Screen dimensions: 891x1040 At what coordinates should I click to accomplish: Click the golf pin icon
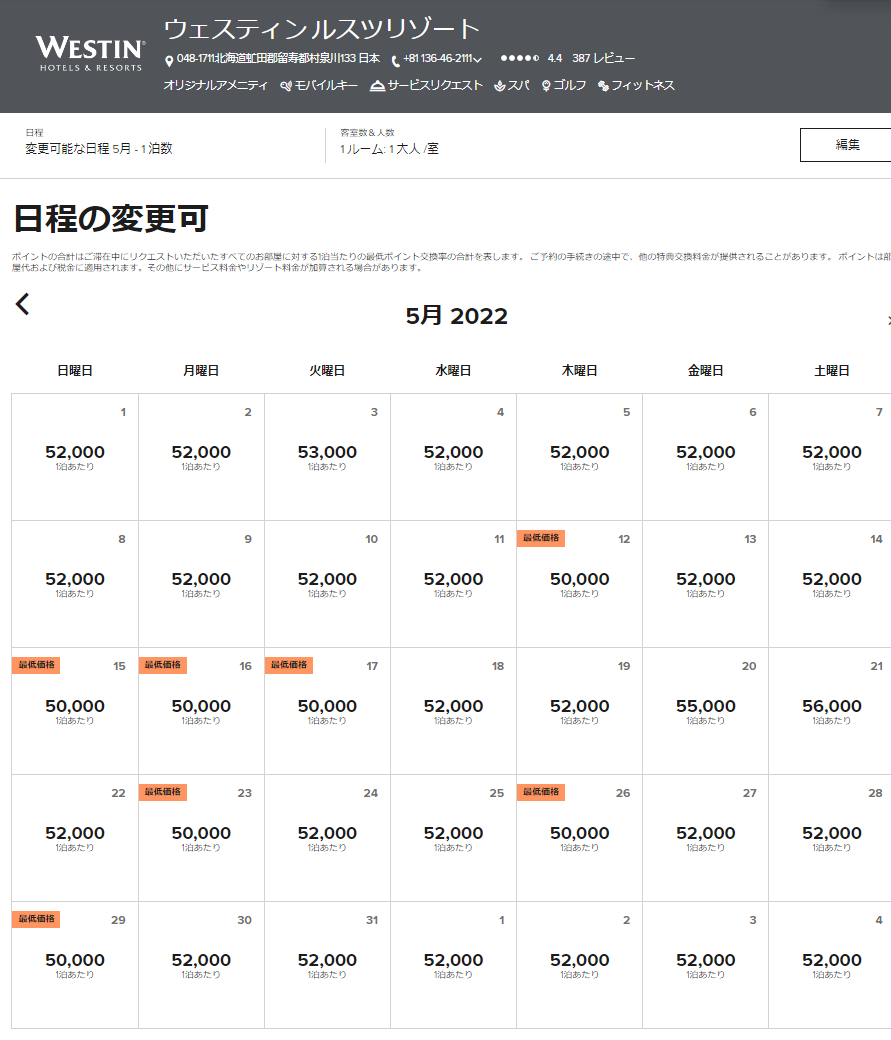546,86
